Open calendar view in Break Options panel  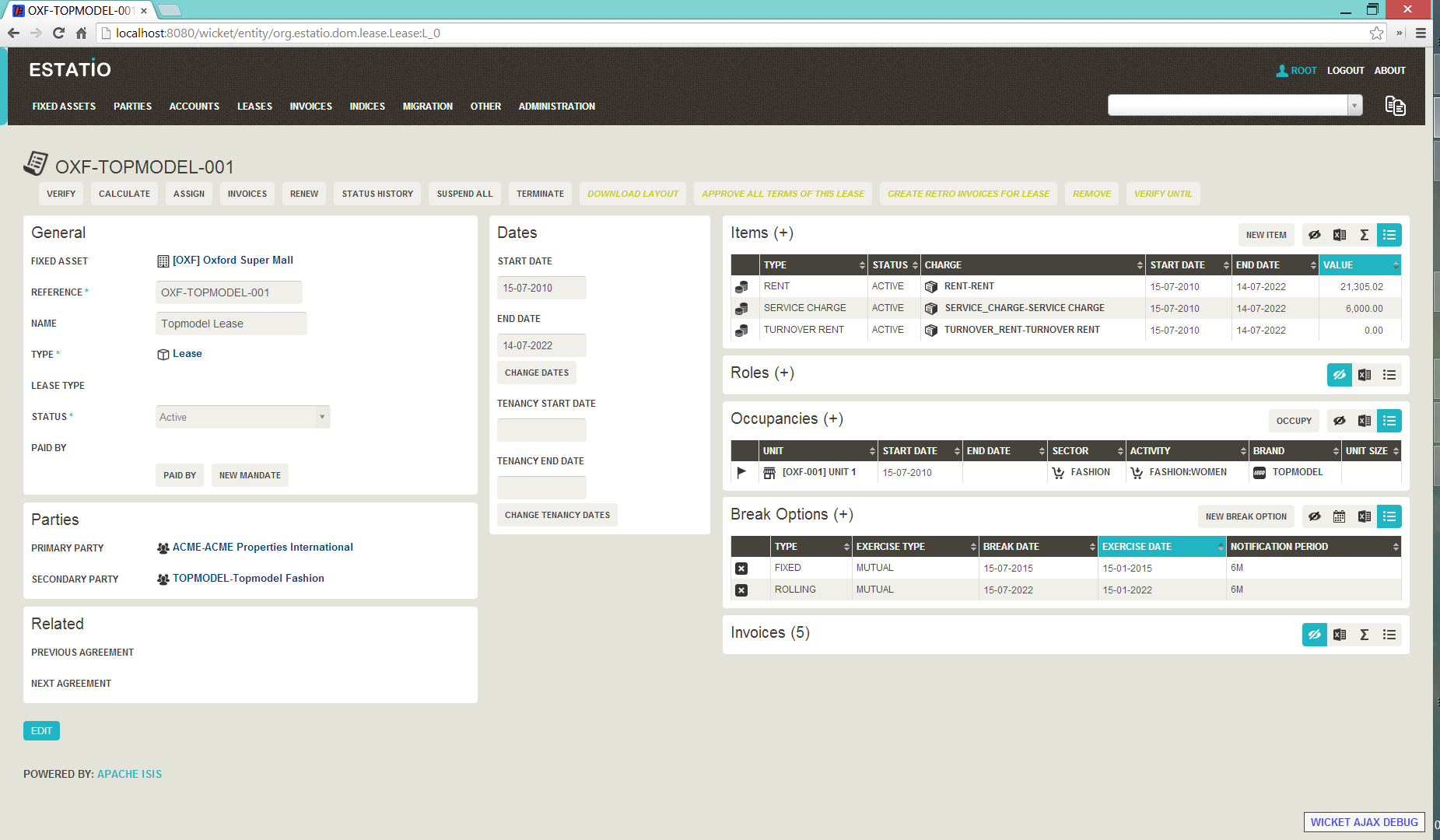pyautogui.click(x=1340, y=516)
